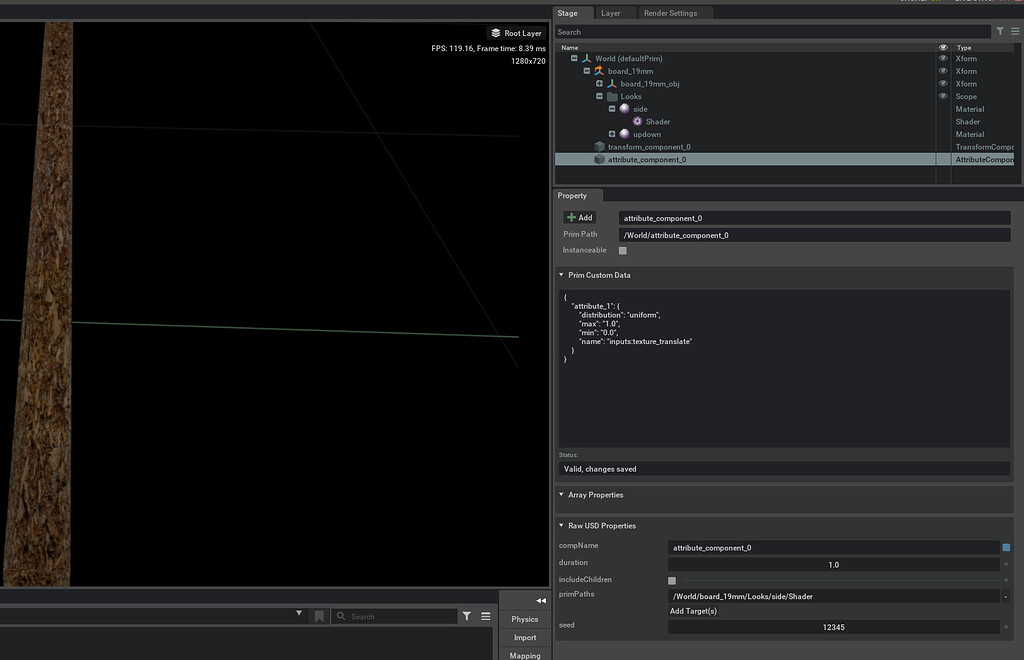Click the Add button in the Property panel
Image resolution: width=1024 pixels, height=660 pixels.
(x=580, y=217)
